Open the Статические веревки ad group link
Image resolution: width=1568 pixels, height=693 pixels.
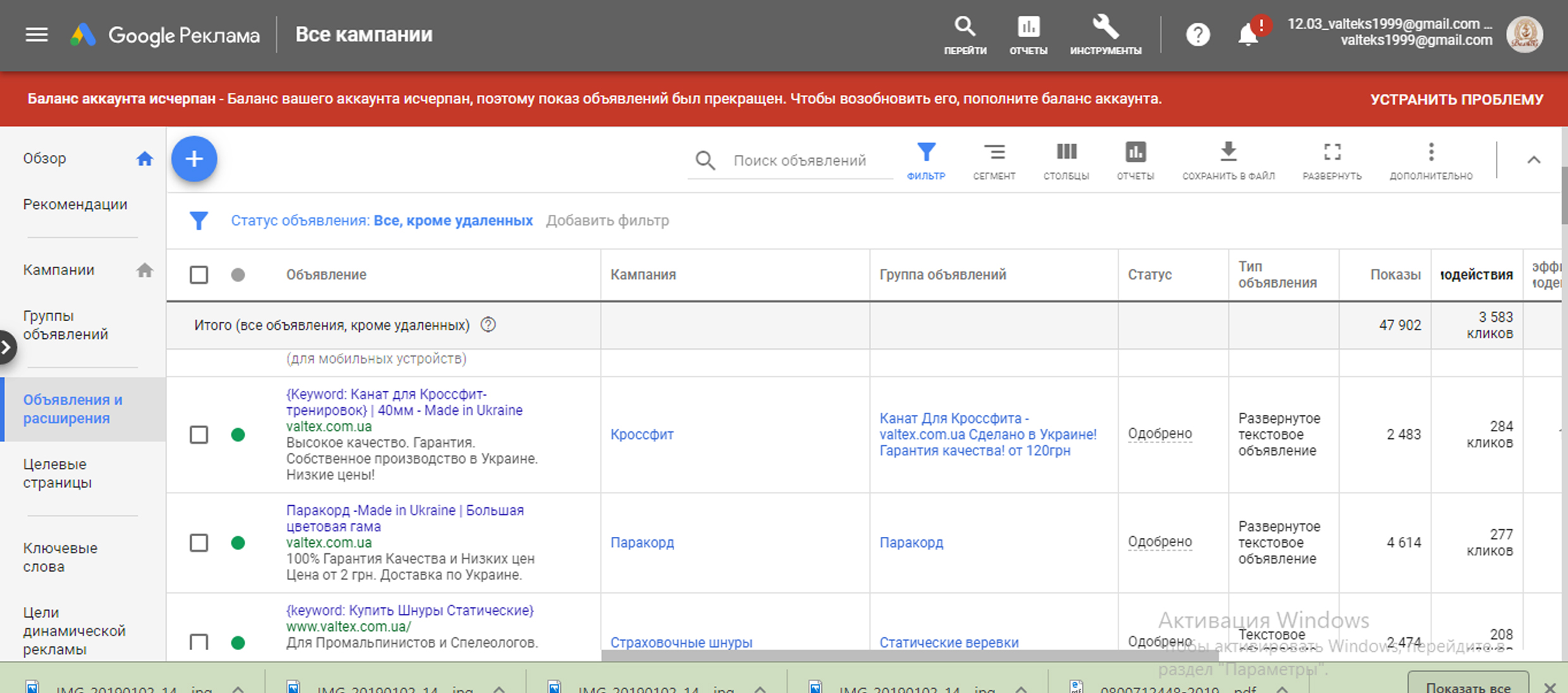[x=949, y=642]
